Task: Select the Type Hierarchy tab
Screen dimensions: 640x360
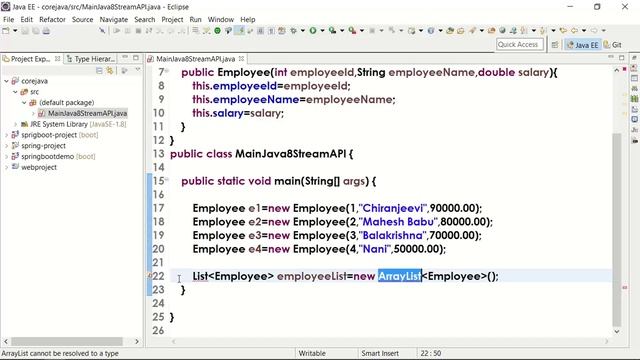Action: click(x=91, y=59)
